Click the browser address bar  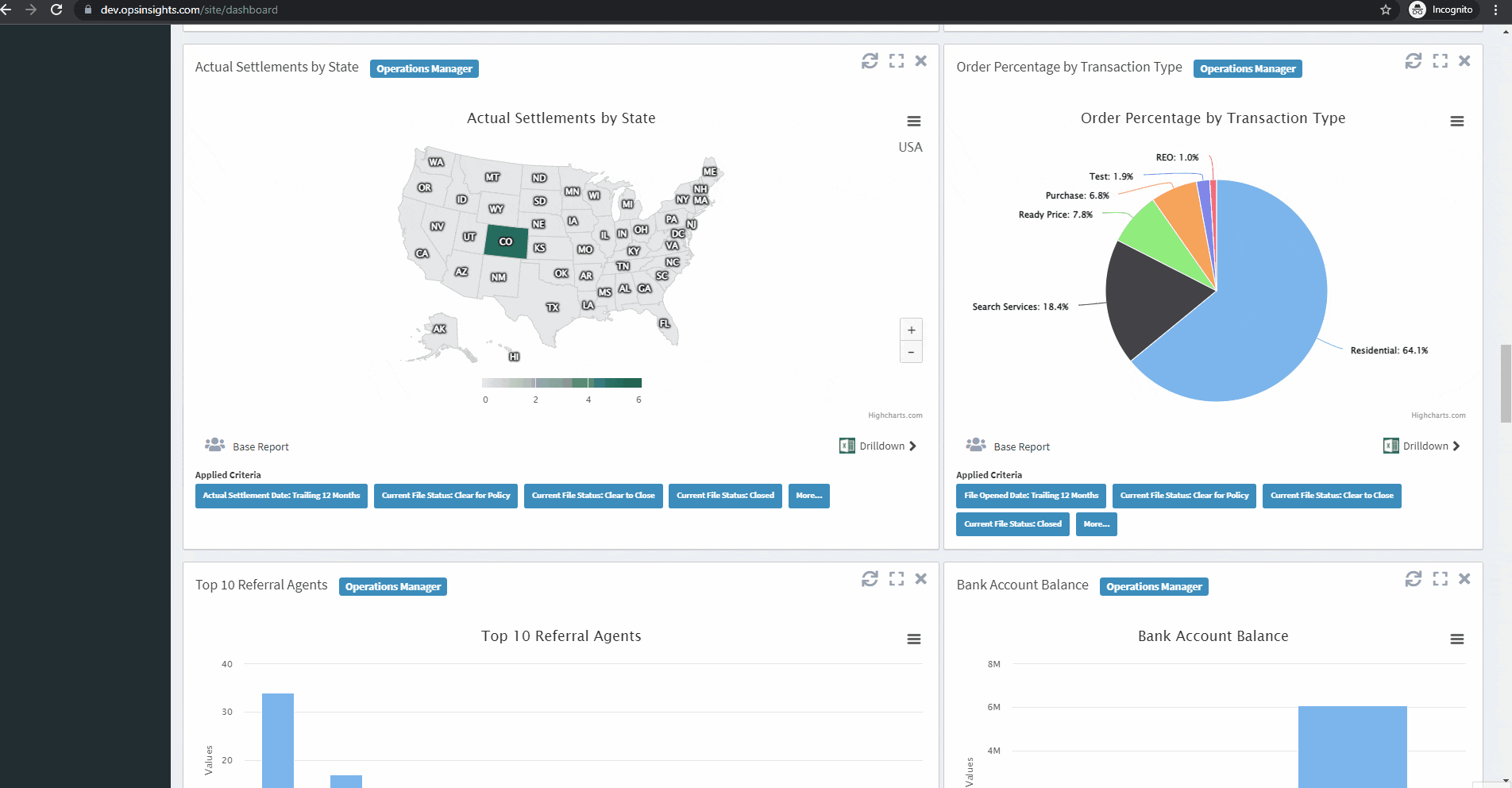(318, 10)
